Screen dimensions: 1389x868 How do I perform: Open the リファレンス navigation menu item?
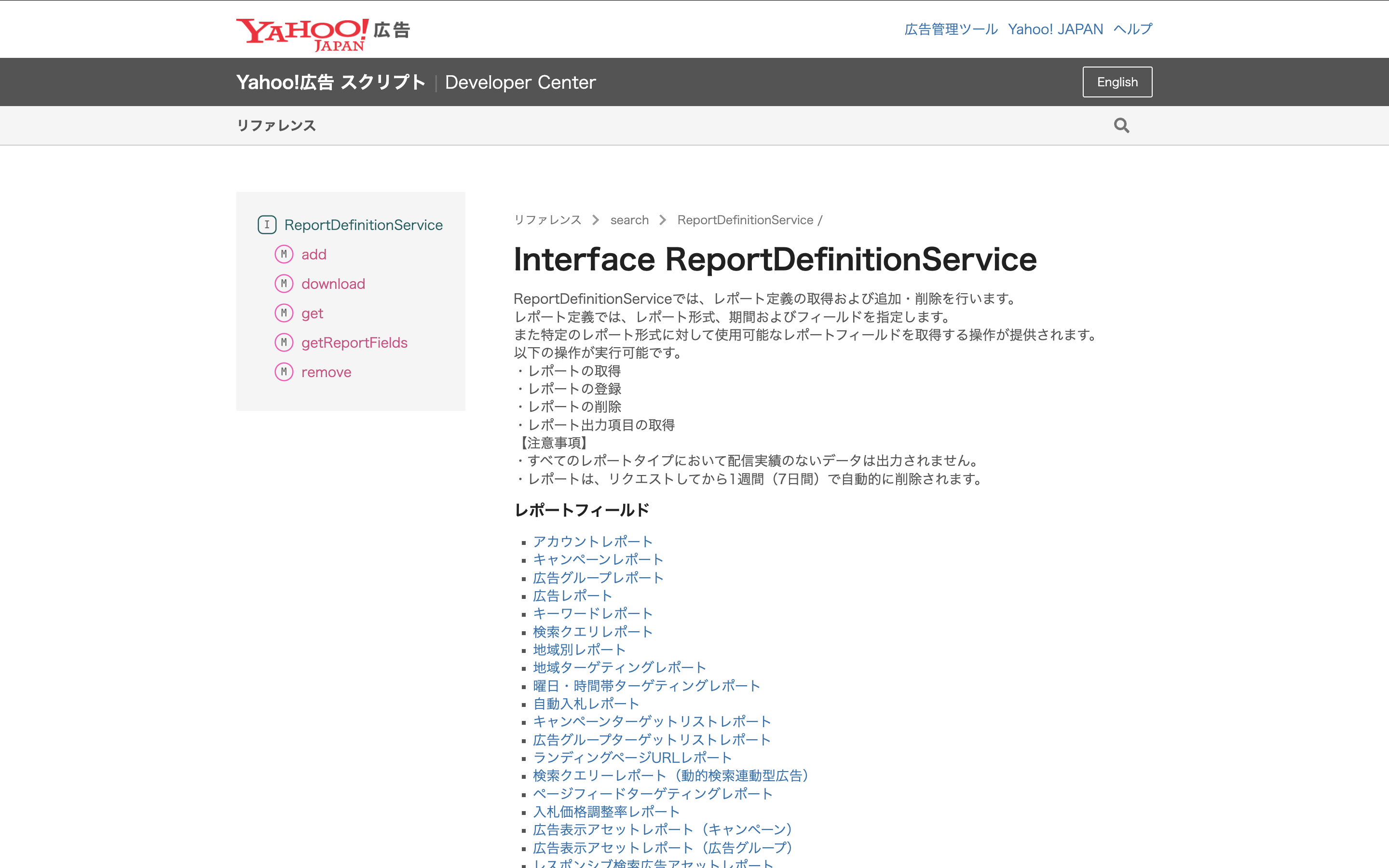tap(276, 126)
